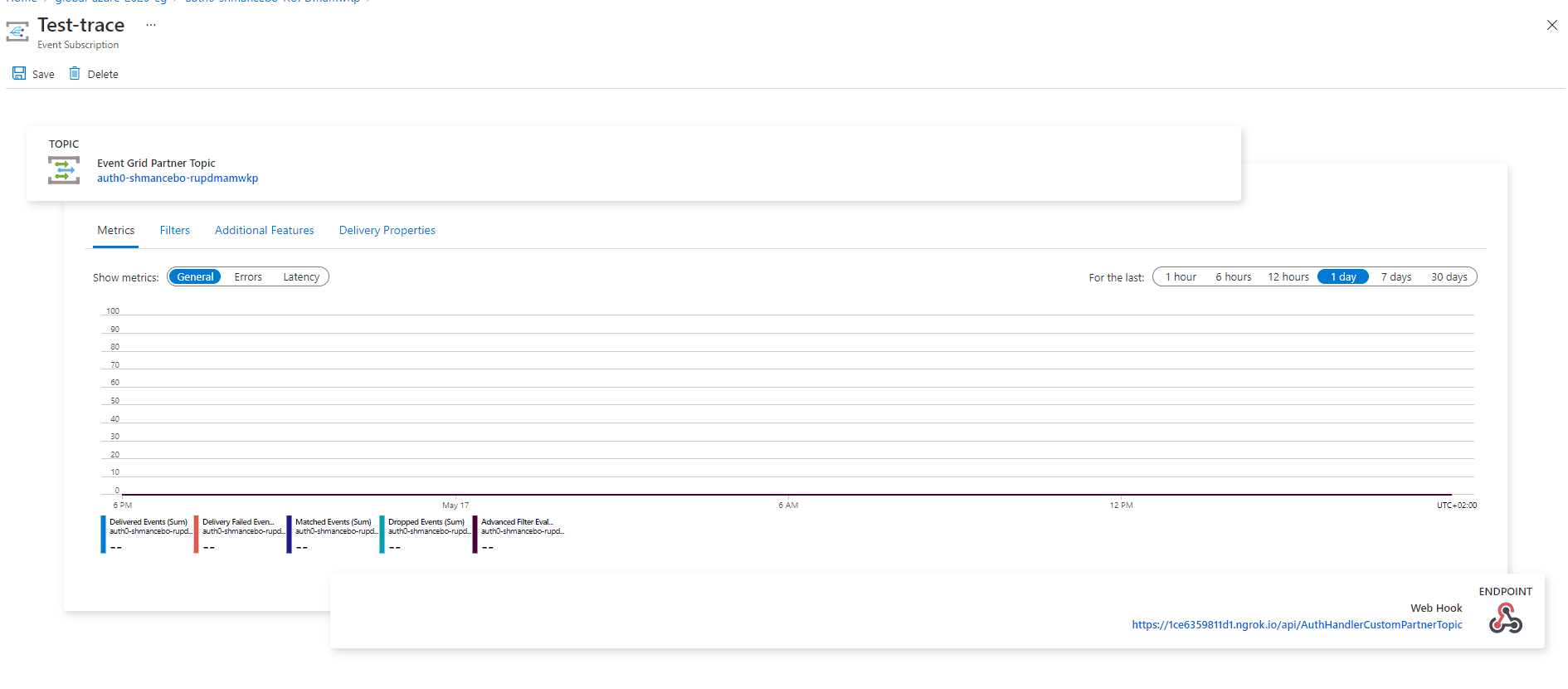Click the May 17 axis label

[x=455, y=505]
